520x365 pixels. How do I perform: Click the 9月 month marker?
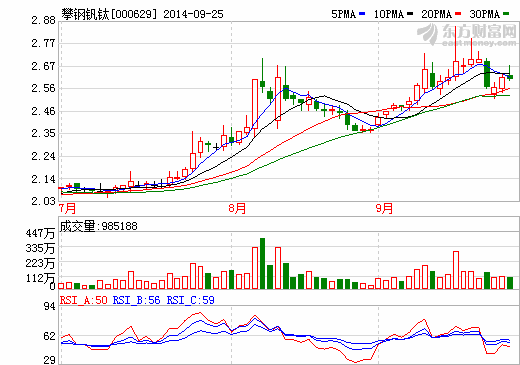(x=384, y=209)
